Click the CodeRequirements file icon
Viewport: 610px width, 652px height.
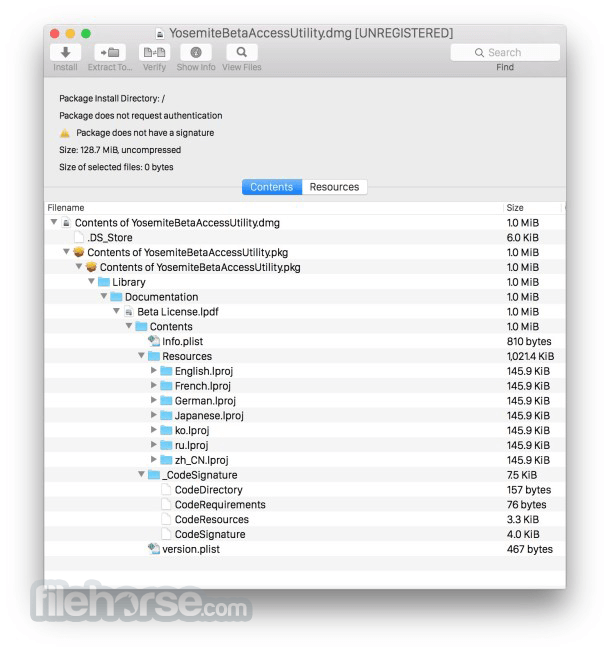(166, 504)
